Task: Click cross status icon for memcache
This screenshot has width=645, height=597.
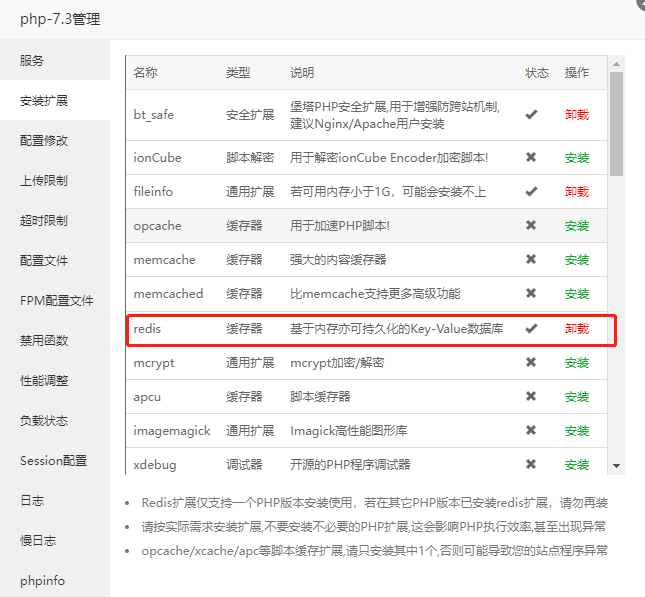Action: tap(531, 259)
